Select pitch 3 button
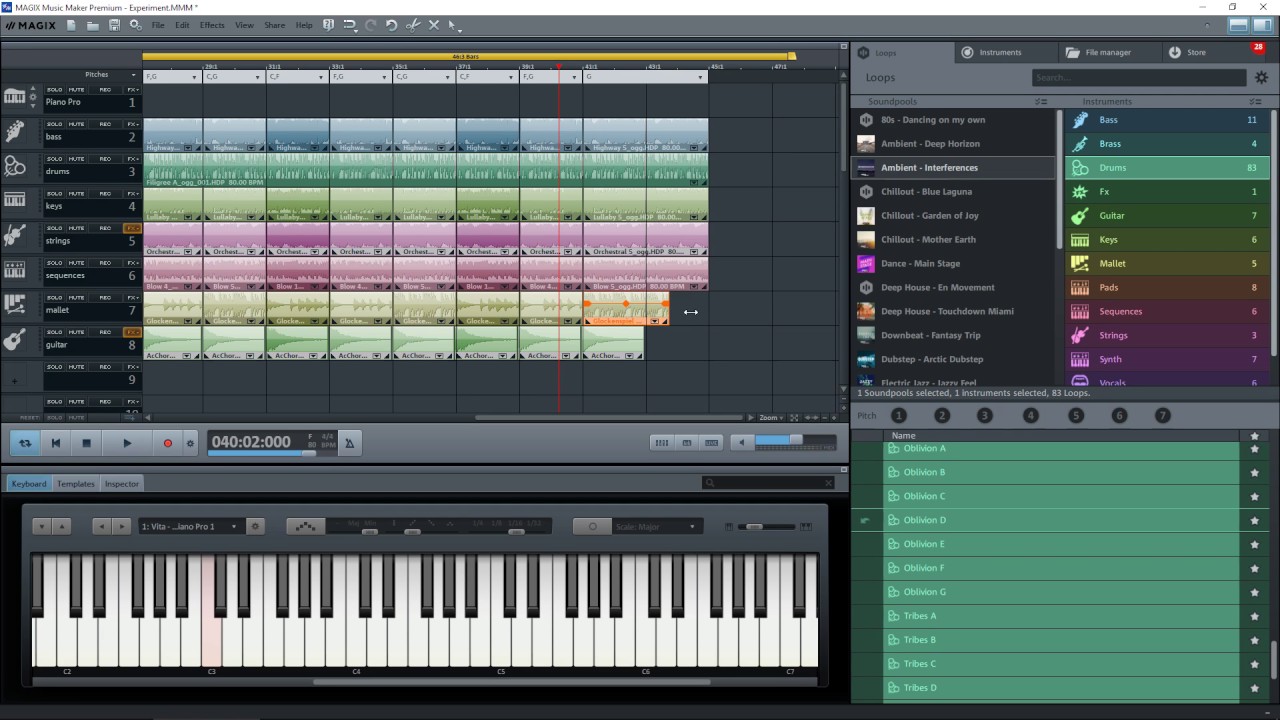 click(x=985, y=415)
